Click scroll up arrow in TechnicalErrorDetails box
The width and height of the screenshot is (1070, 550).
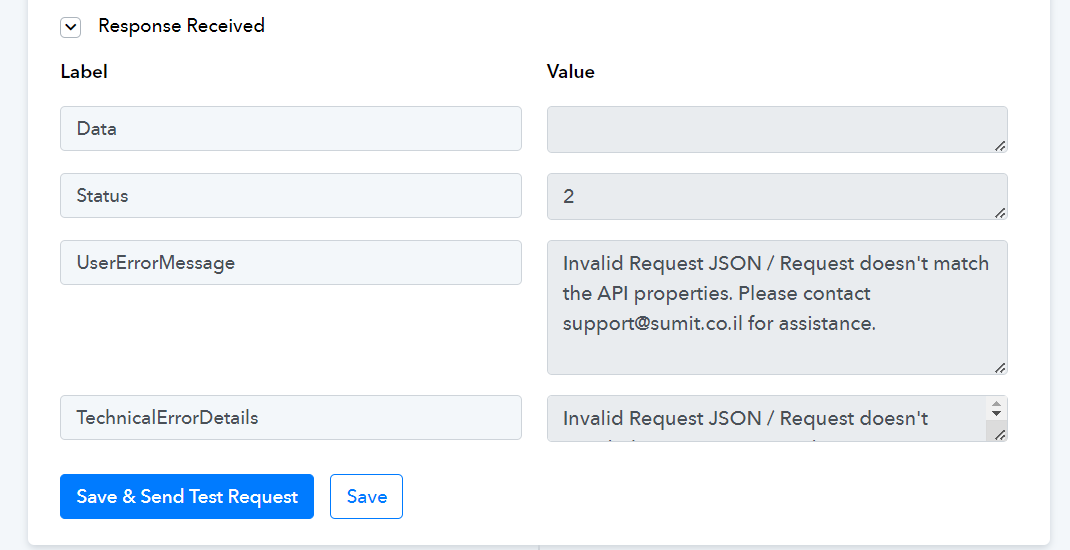[996, 403]
